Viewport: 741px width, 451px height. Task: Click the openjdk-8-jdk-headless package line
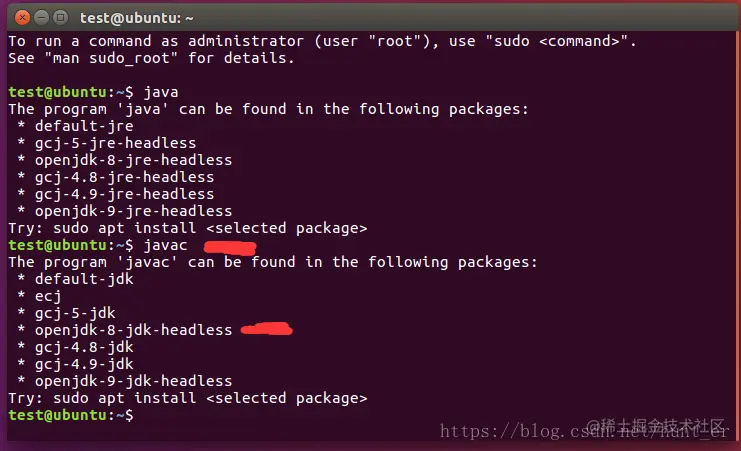click(133, 330)
